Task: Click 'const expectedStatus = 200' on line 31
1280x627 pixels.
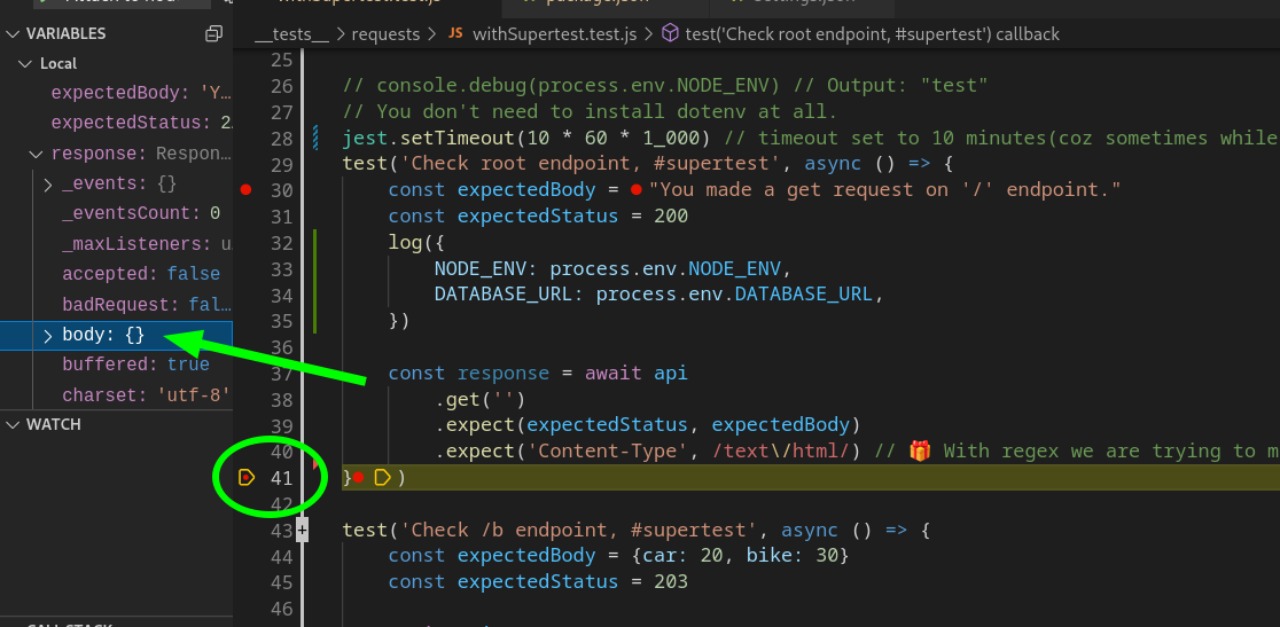Action: (x=538, y=216)
